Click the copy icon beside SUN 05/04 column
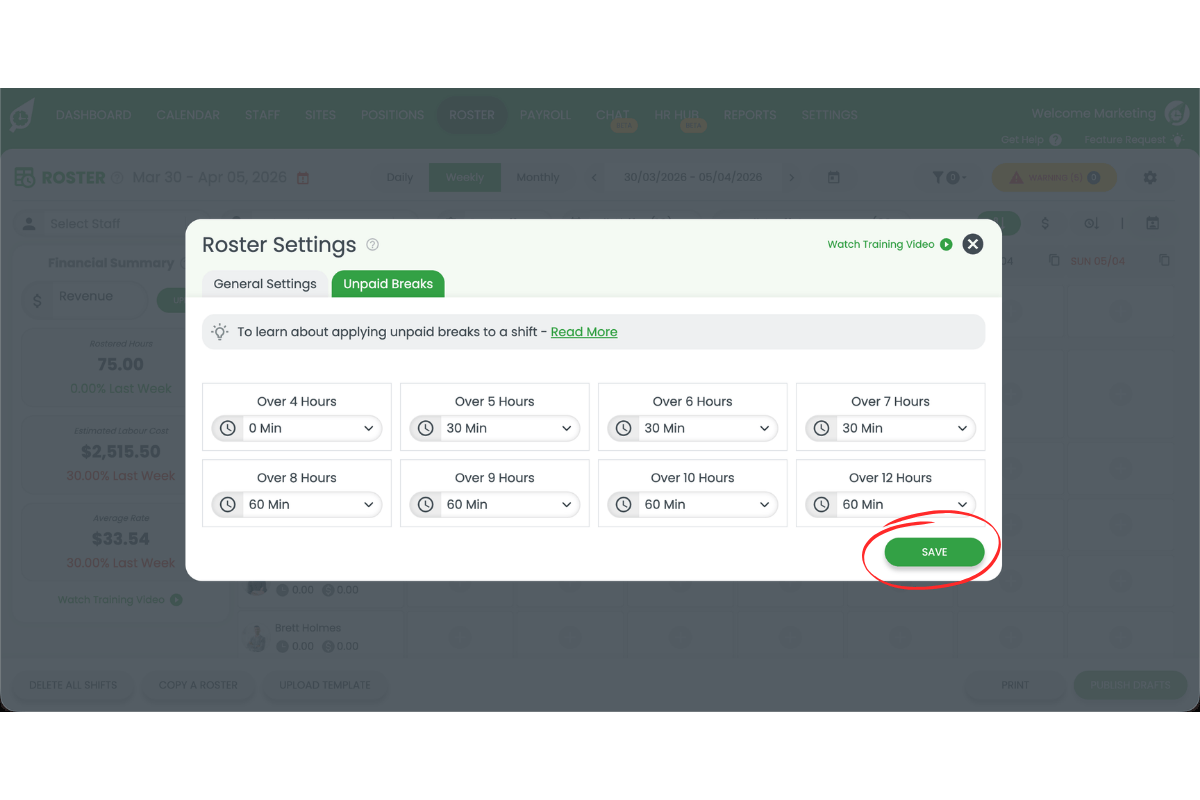Viewport: 1200px width, 800px height. click(x=1162, y=260)
